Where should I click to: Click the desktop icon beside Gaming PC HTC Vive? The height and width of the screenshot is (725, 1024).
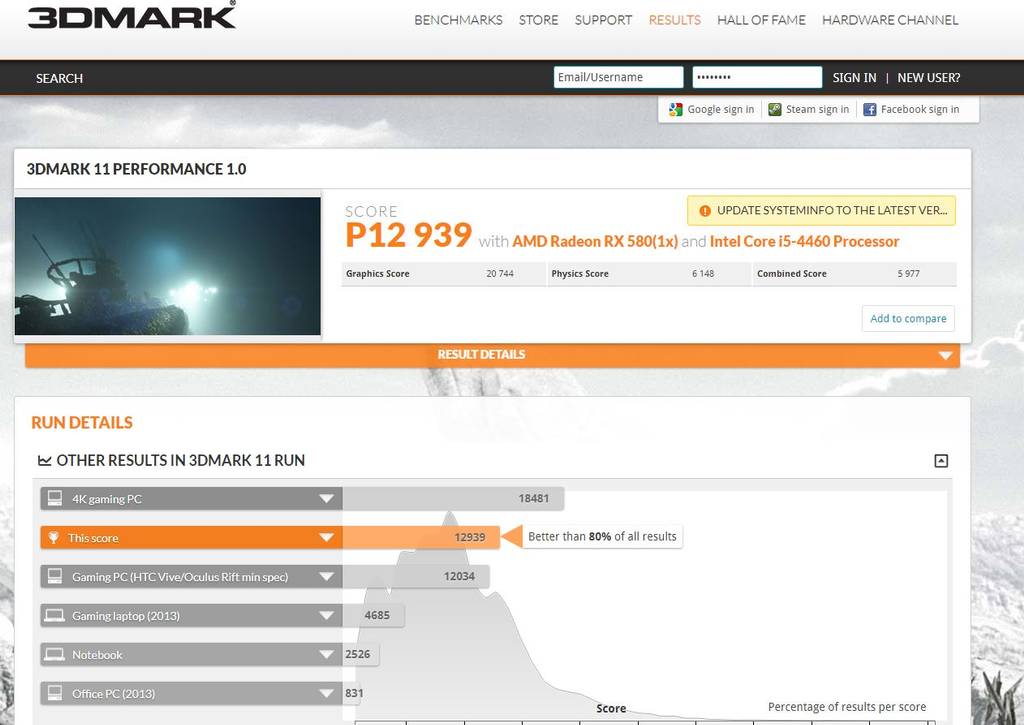pos(55,576)
